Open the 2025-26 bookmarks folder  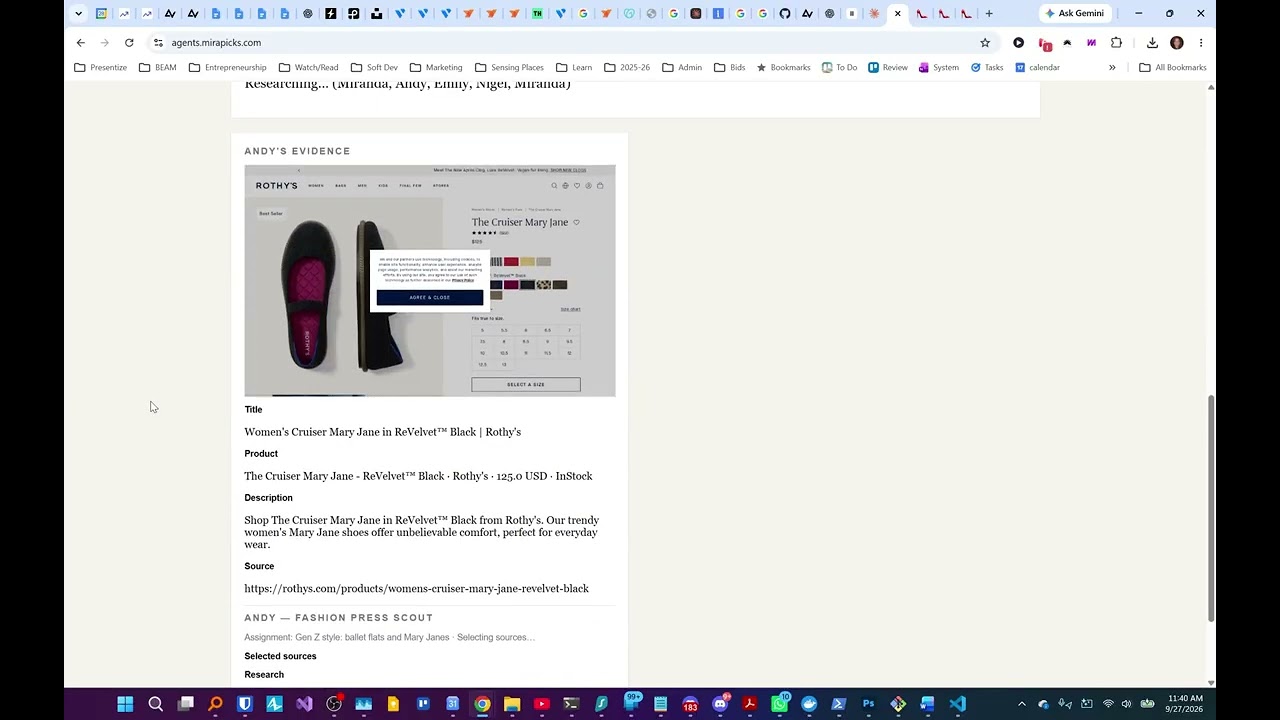tap(627, 68)
